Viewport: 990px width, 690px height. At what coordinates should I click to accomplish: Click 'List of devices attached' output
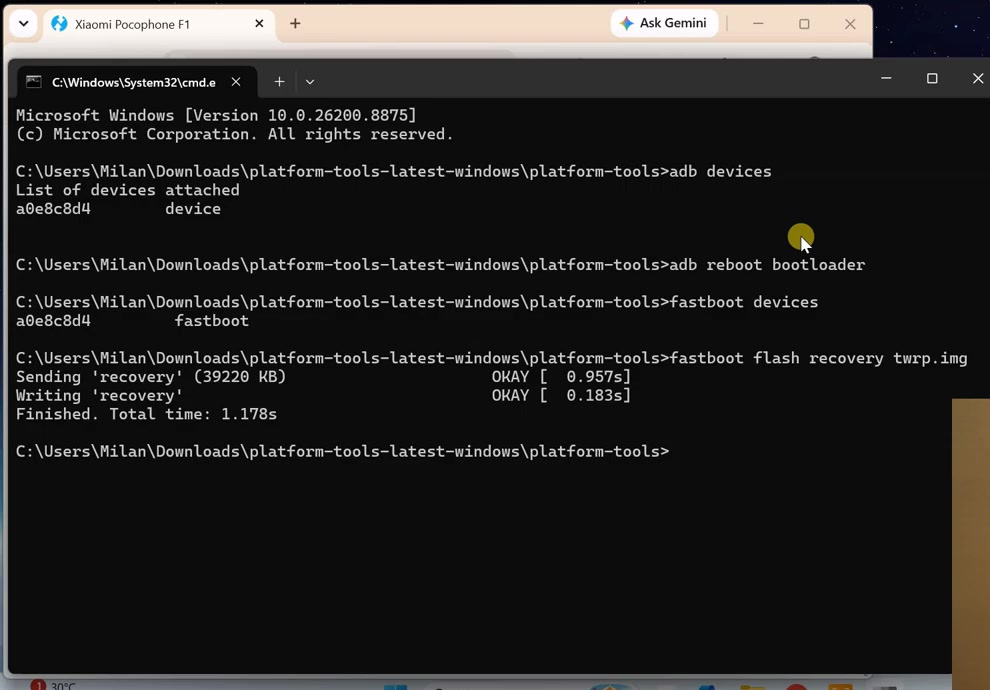(128, 190)
